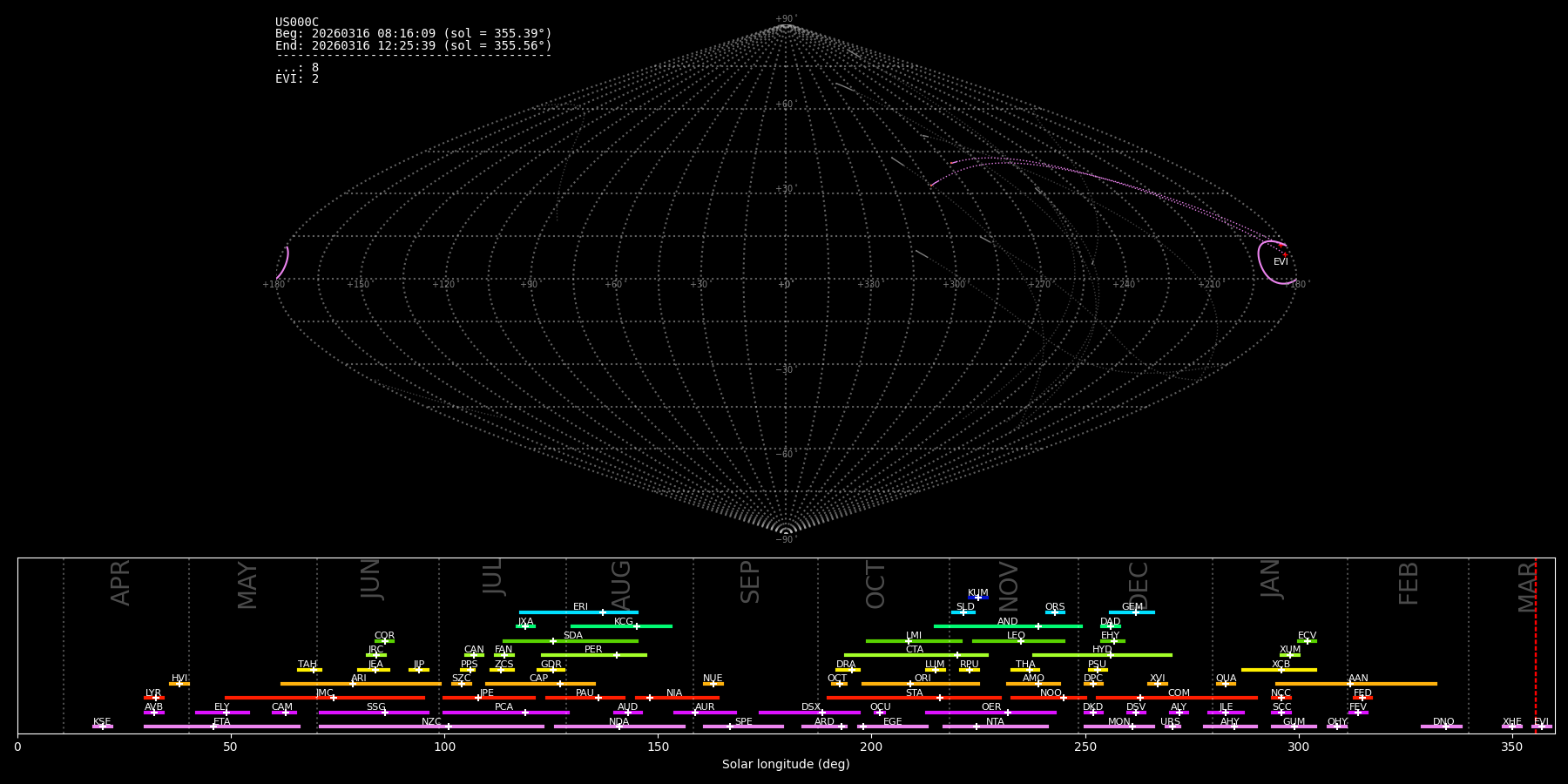This screenshot has height=784, width=1568.
Task: Click the QUA shower label
Action: [1226, 679]
